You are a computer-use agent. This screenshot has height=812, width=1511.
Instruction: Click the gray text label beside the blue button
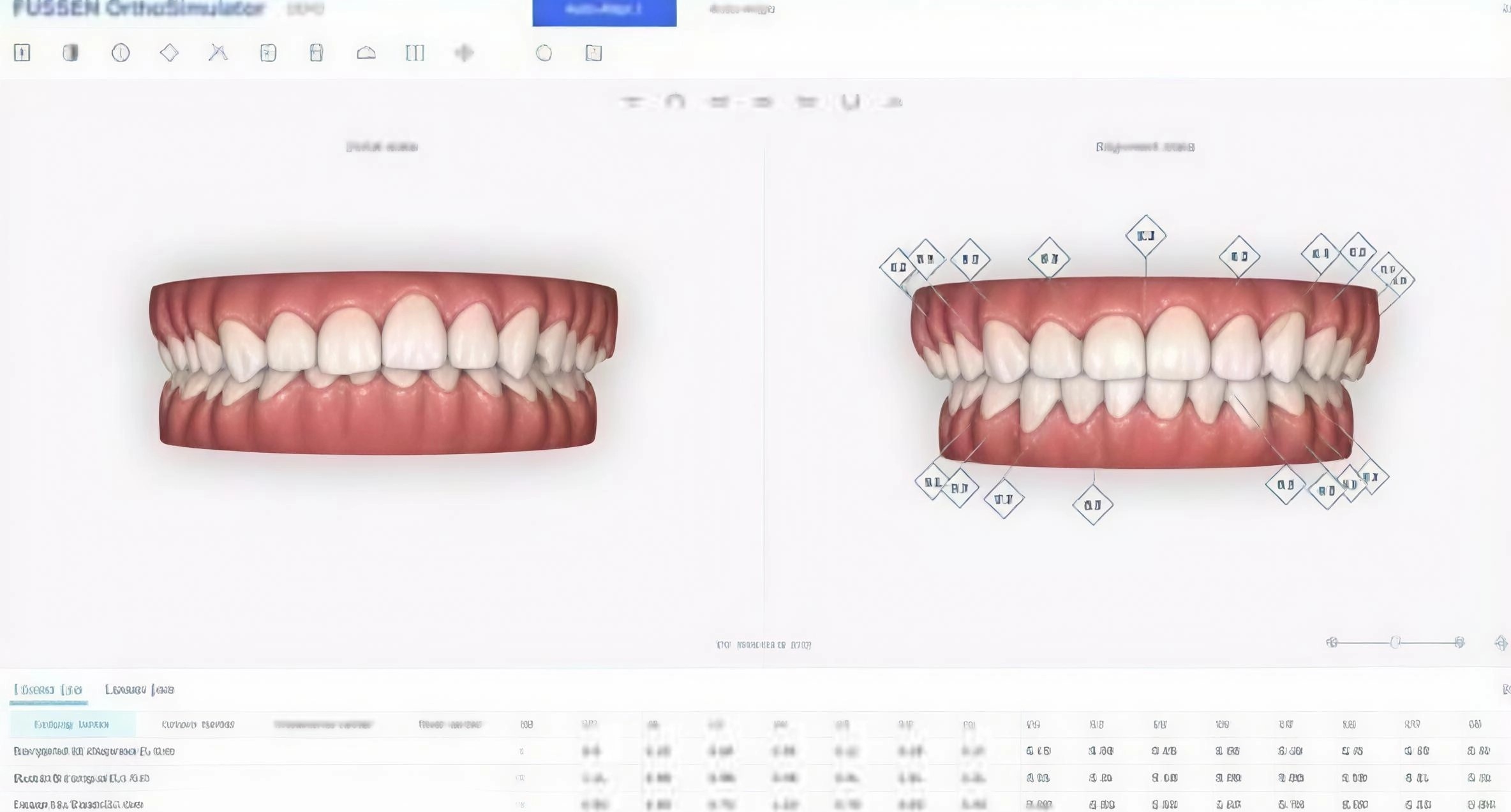[x=742, y=9]
